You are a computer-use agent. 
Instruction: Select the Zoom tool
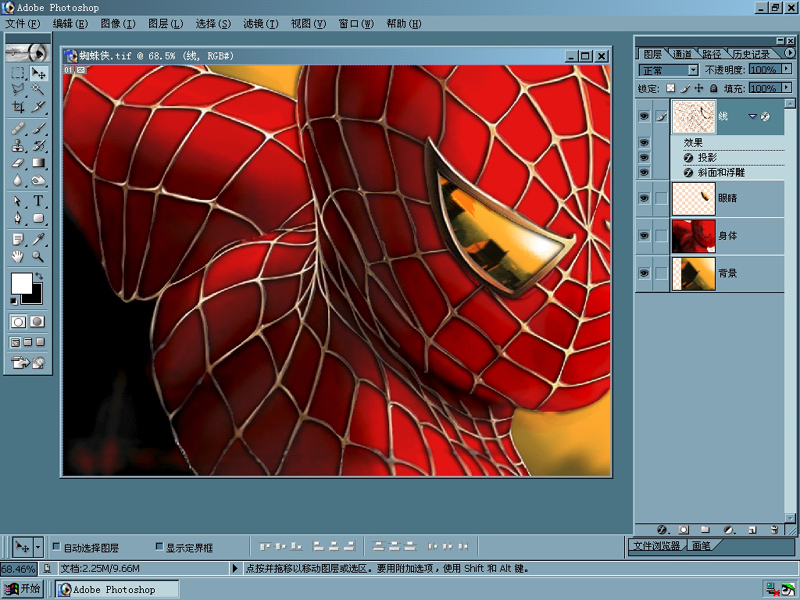[x=38, y=256]
